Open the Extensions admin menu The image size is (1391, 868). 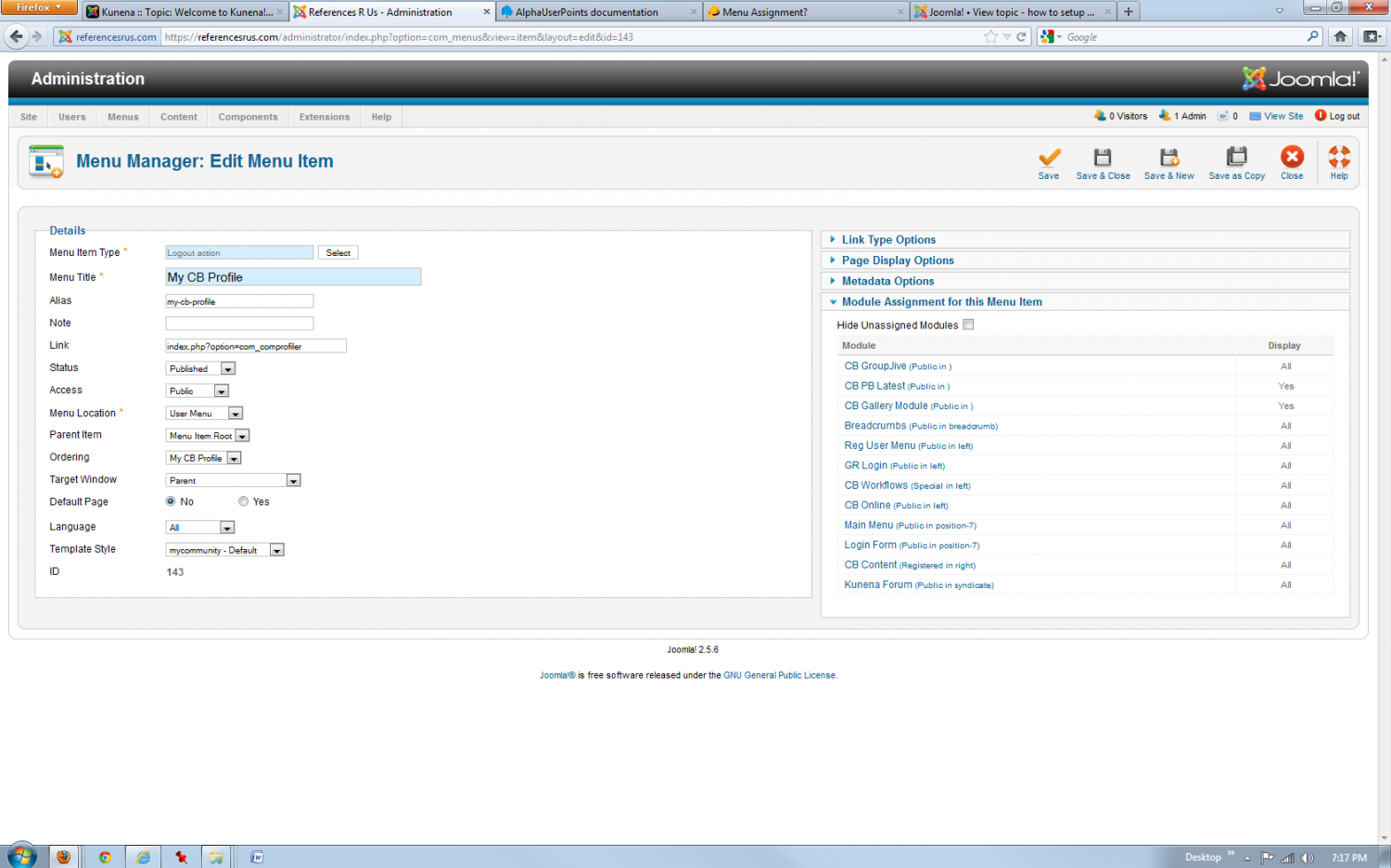(x=325, y=117)
